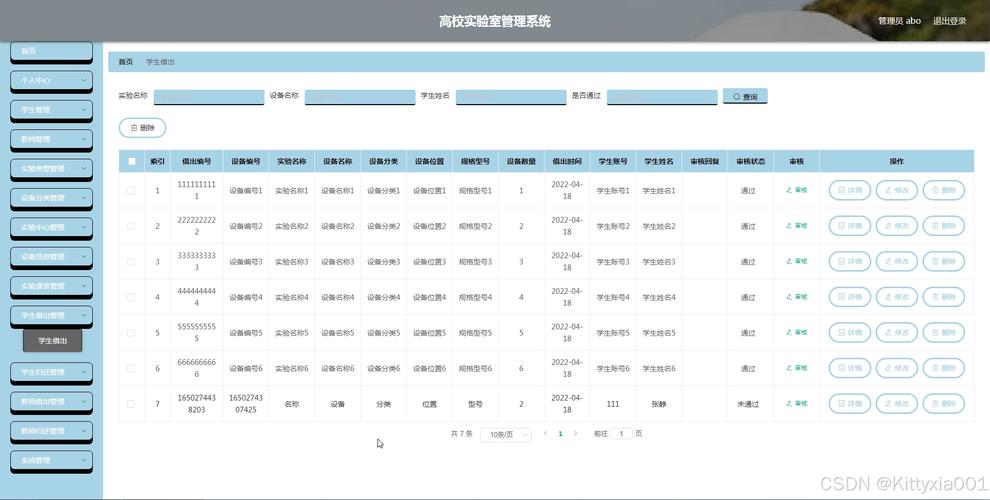
Task: Click the 查询 search button
Action: point(745,97)
